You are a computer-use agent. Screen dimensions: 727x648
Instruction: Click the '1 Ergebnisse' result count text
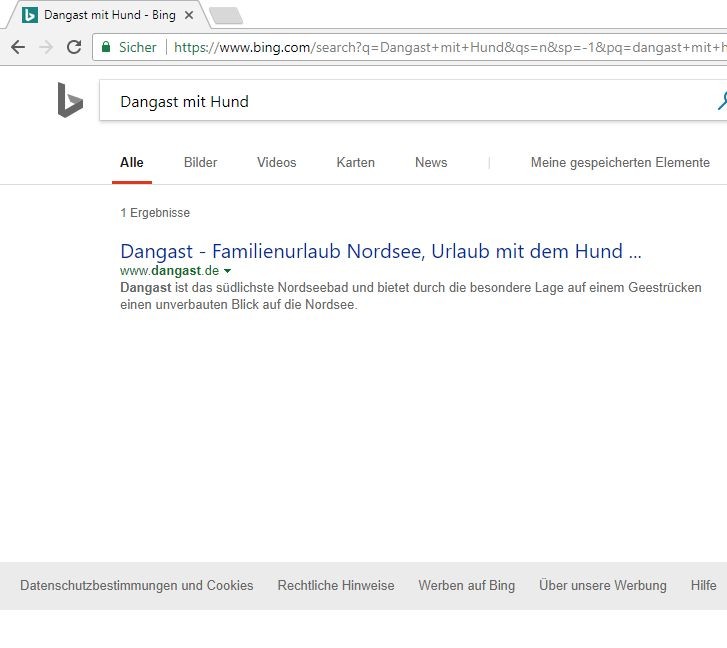click(x=155, y=213)
